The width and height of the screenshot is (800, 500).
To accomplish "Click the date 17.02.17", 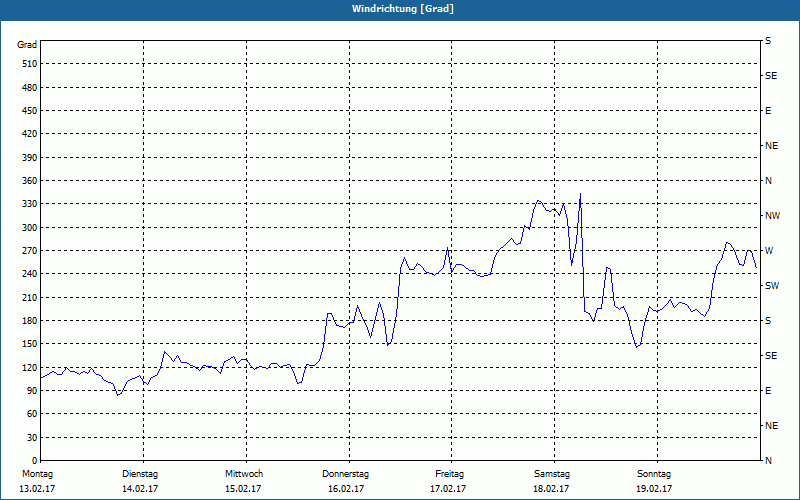I will pos(448,489).
